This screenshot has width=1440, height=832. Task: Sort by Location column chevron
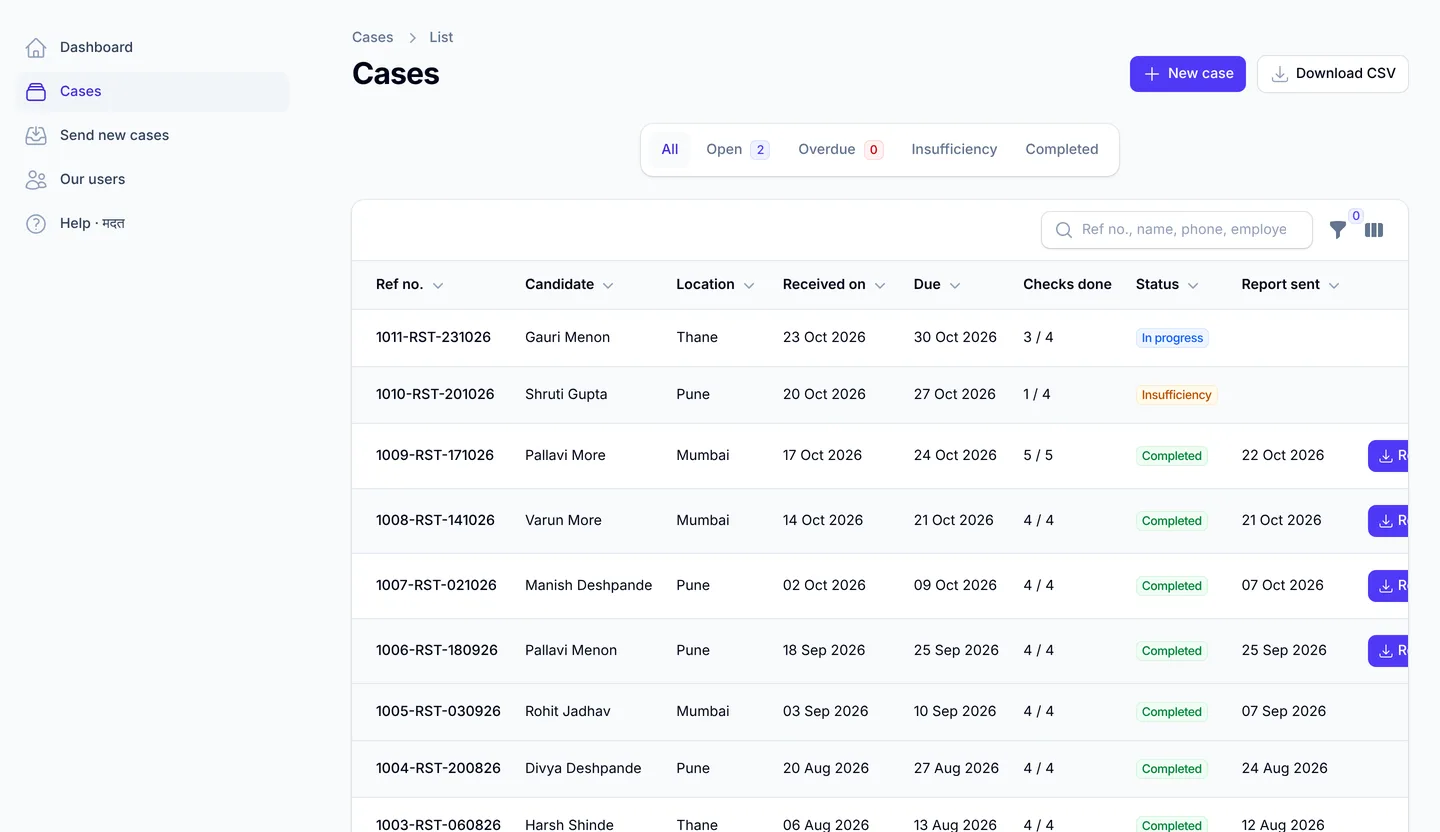(749, 285)
